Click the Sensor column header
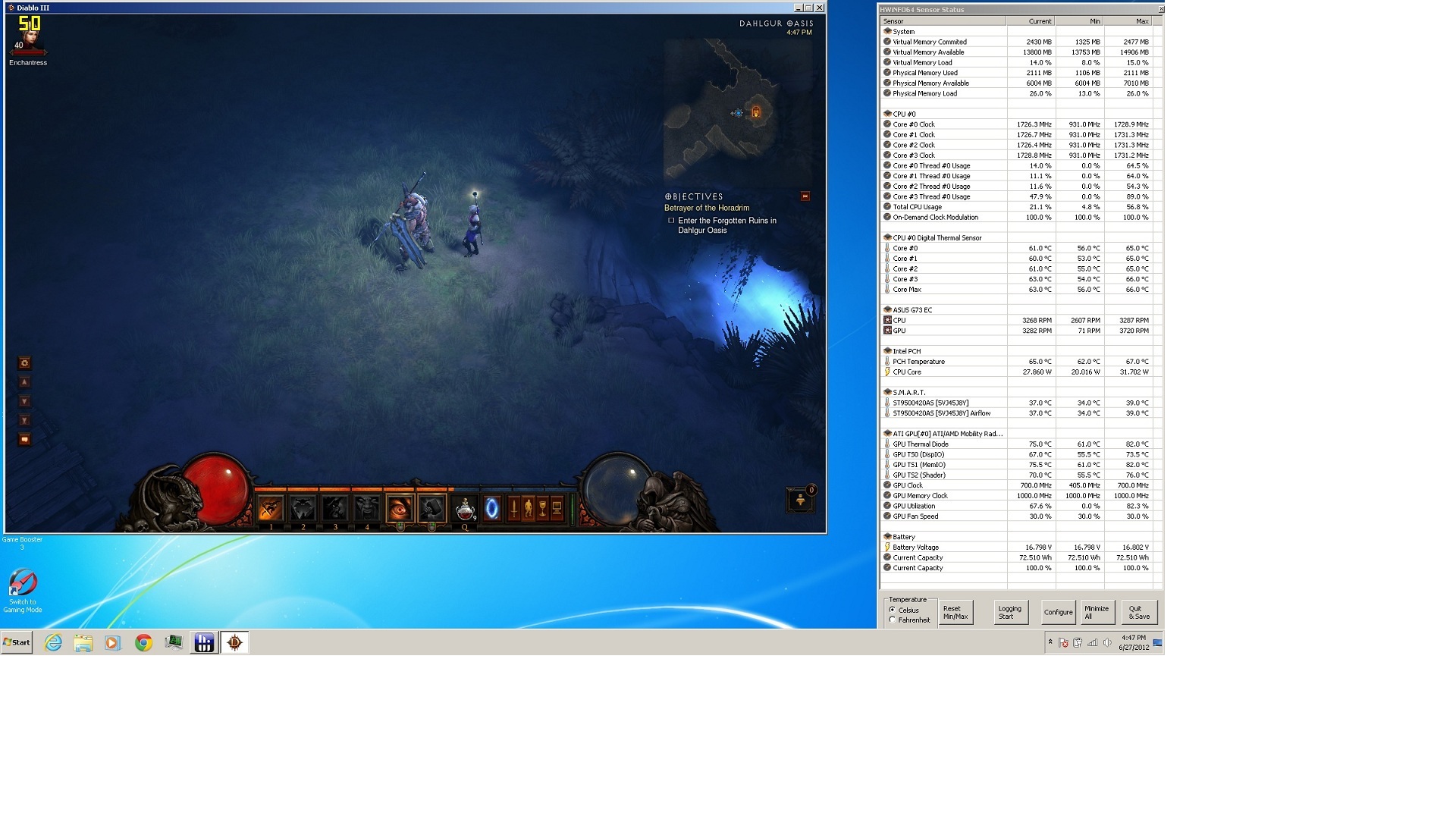The width and height of the screenshot is (1456, 819). pyautogui.click(x=943, y=21)
